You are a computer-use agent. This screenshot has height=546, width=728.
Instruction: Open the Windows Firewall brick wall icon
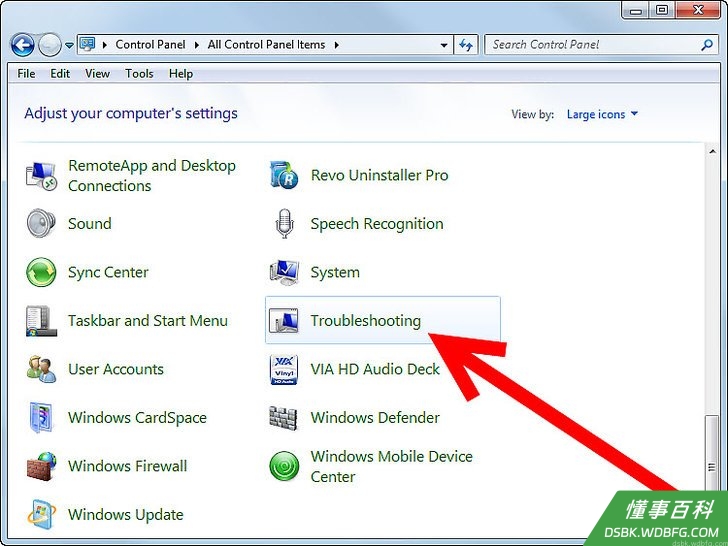(41, 466)
